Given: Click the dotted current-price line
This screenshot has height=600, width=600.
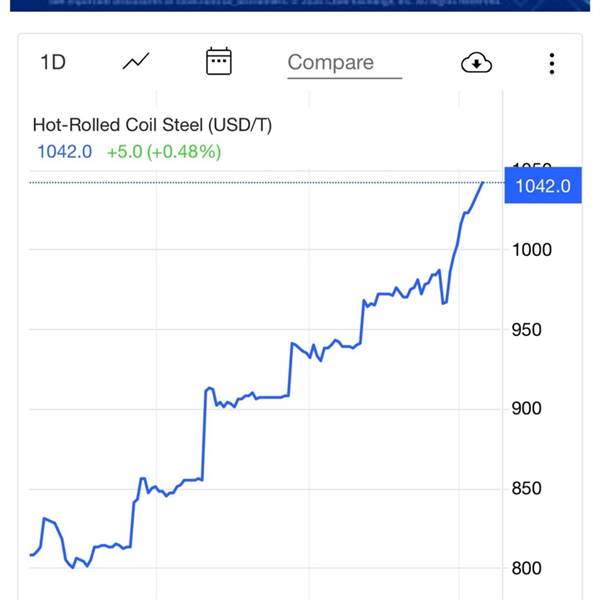Looking at the screenshot, I should pyautogui.click(x=267, y=183).
